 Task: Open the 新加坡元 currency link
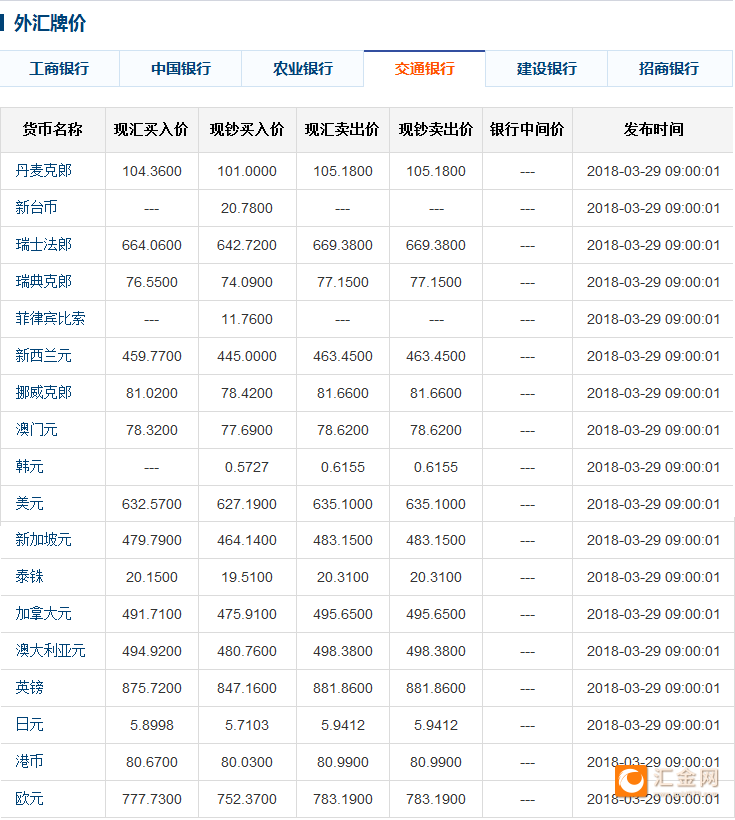tap(43, 540)
